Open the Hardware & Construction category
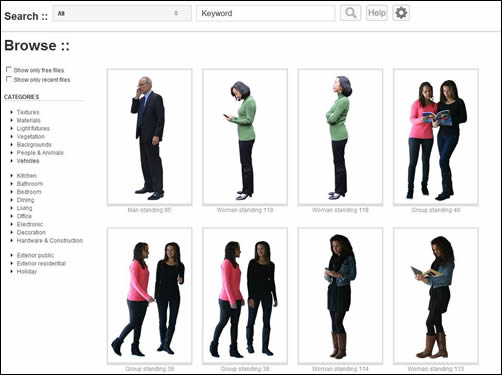The height and width of the screenshot is (375, 502). click(50, 240)
